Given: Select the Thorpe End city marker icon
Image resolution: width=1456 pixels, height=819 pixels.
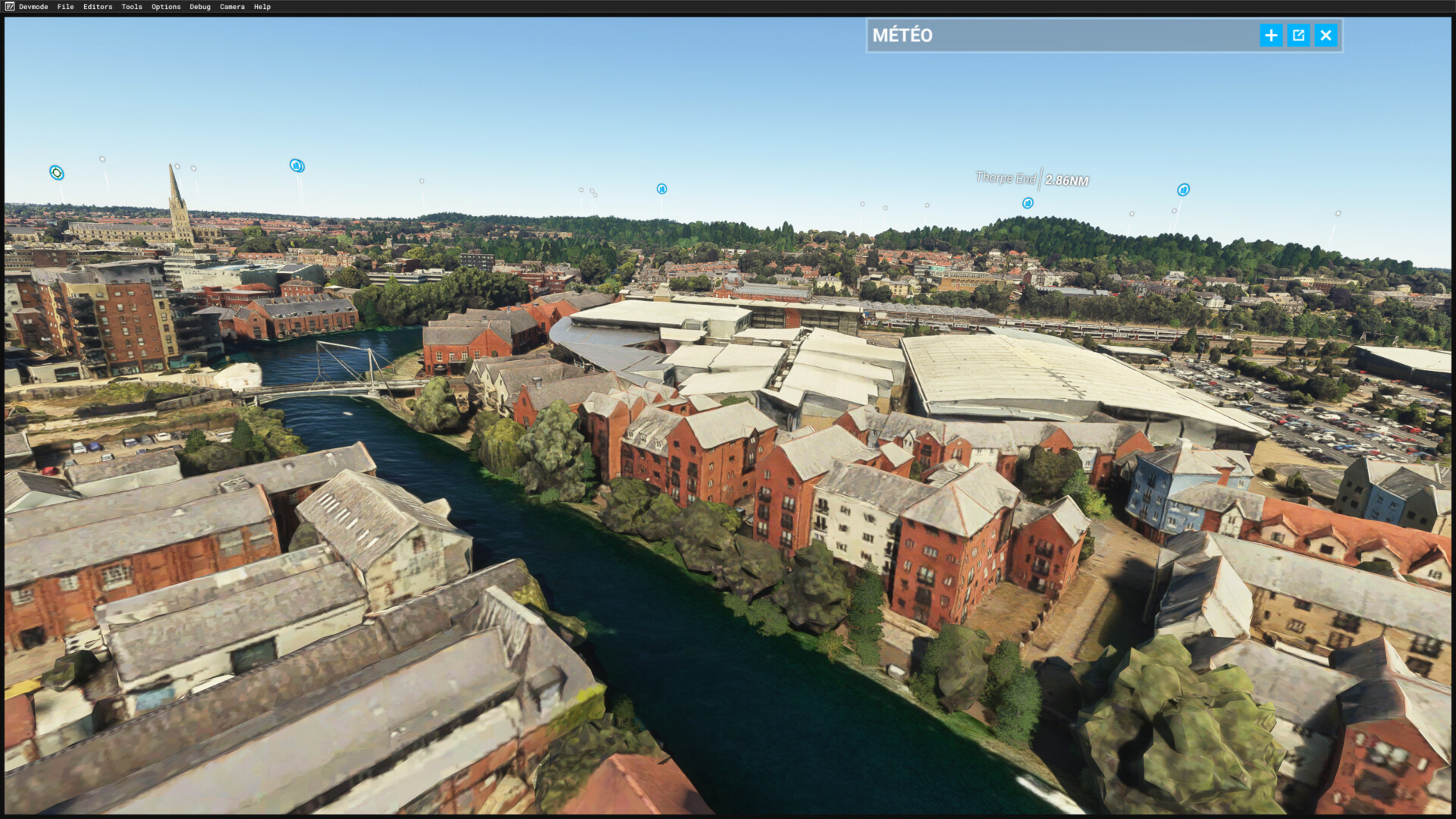Looking at the screenshot, I should tap(1028, 203).
